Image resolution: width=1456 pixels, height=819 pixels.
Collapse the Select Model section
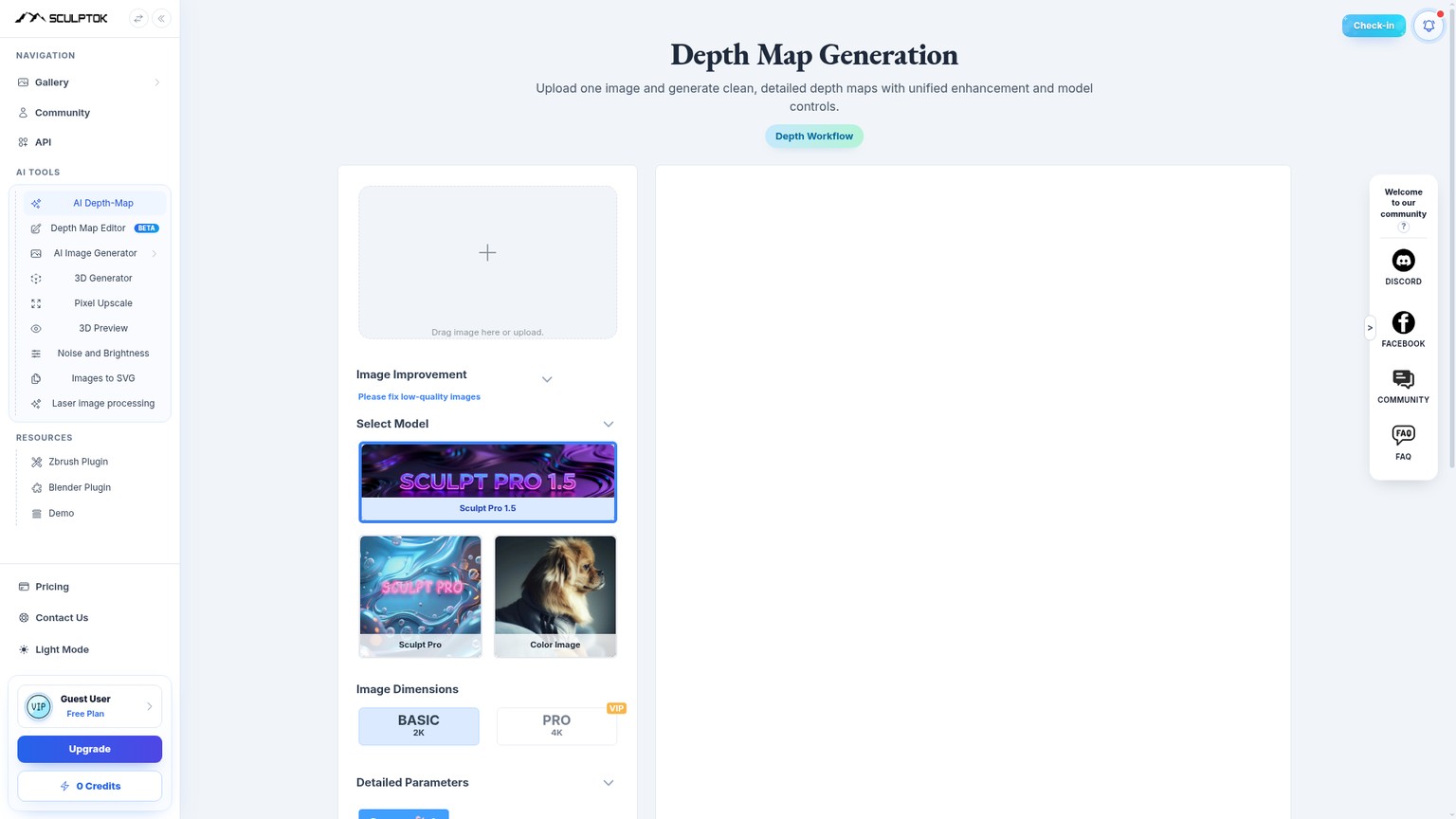point(609,424)
